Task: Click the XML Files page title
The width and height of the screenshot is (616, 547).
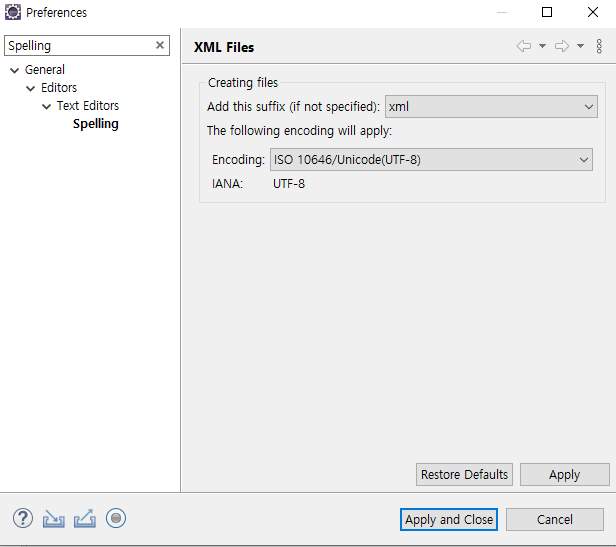Action: 224,47
